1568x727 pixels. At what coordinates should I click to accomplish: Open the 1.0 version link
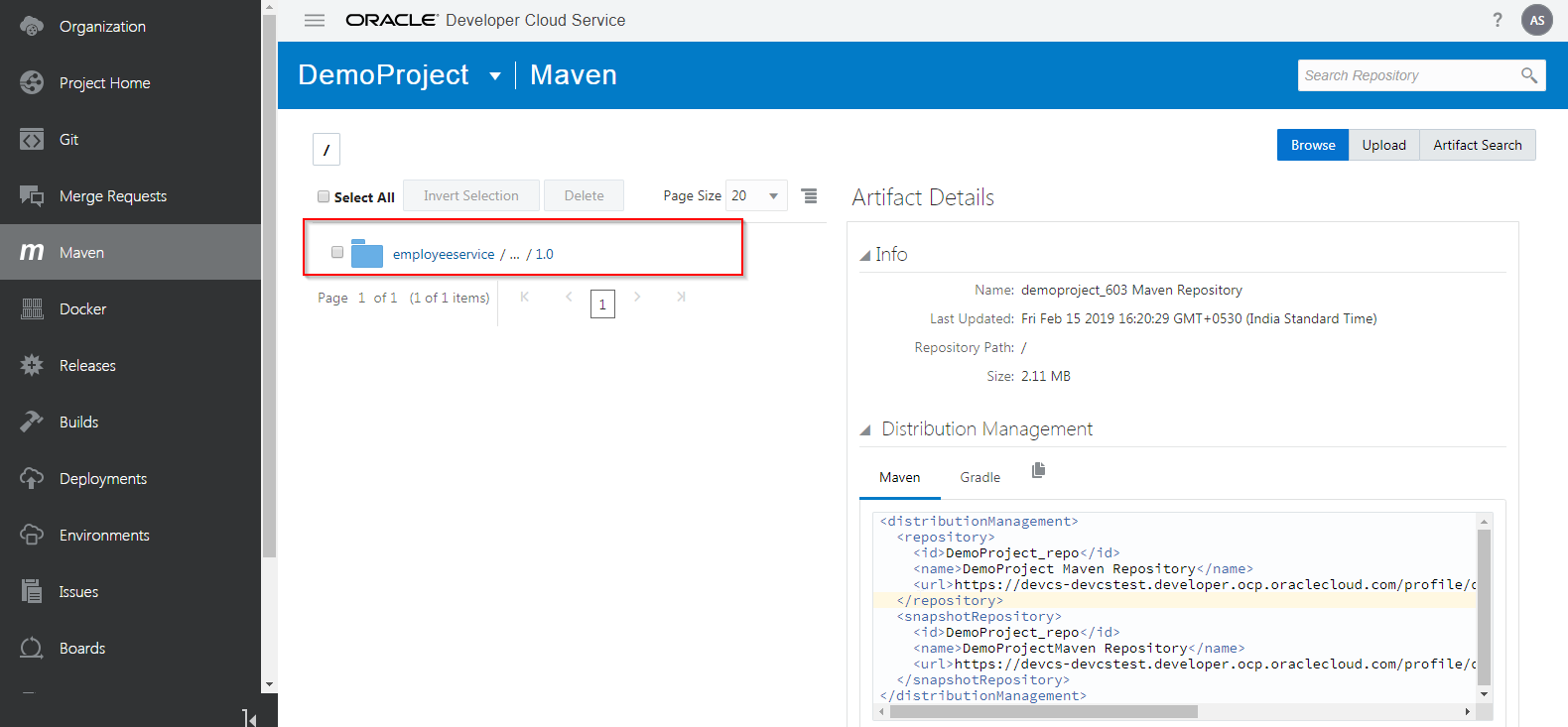tap(545, 254)
